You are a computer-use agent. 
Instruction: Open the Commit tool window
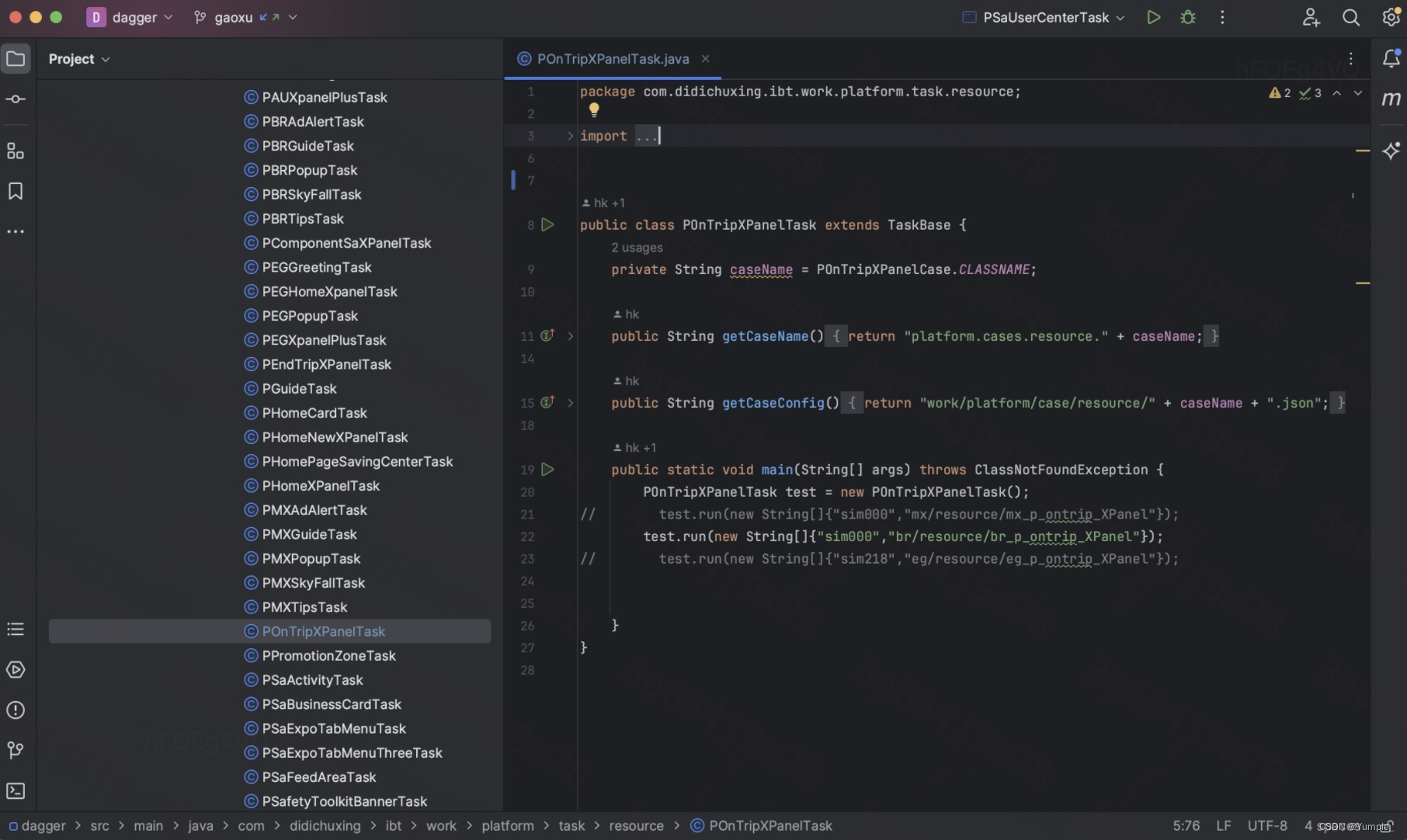point(16,99)
